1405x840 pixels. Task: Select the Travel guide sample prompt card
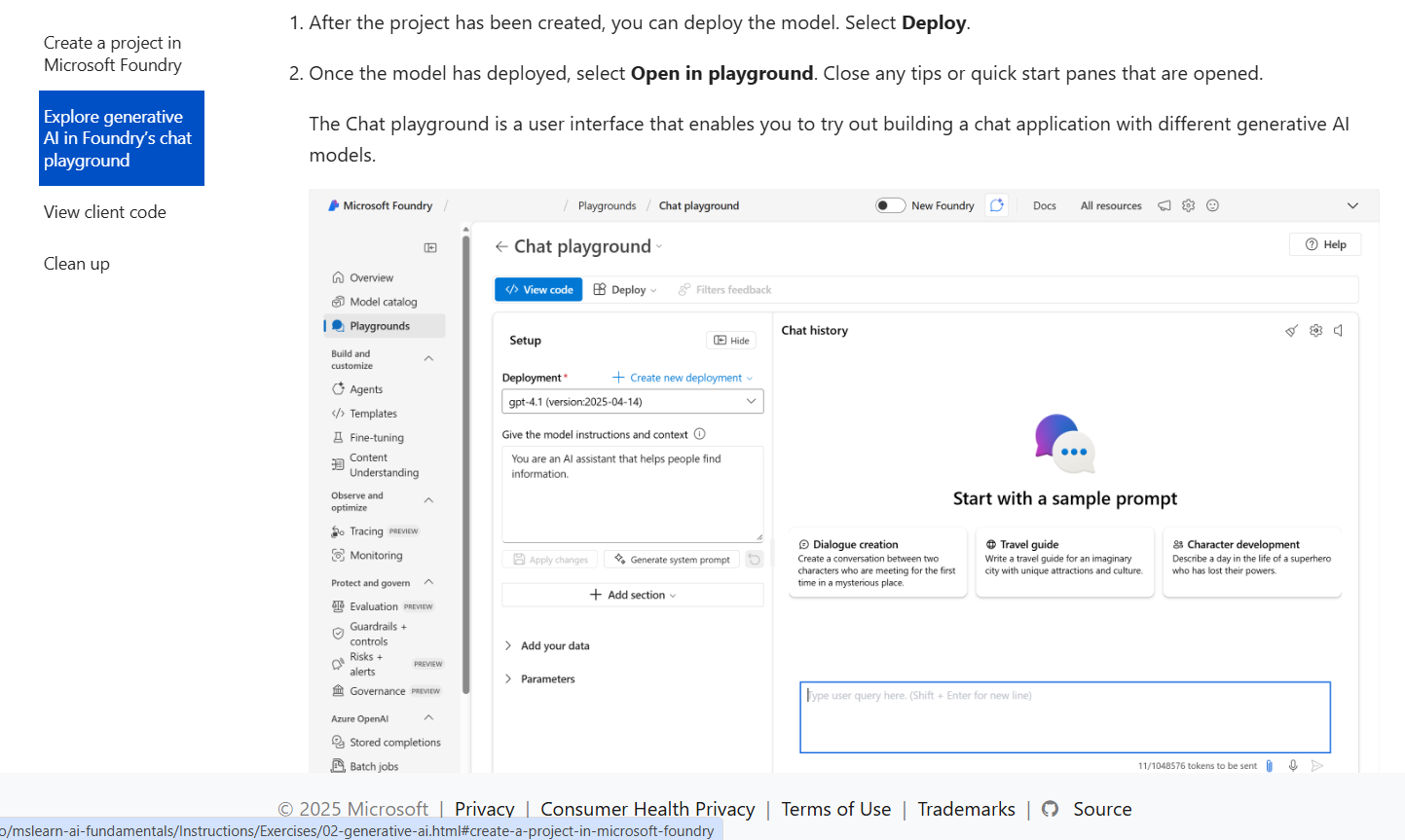(1065, 563)
